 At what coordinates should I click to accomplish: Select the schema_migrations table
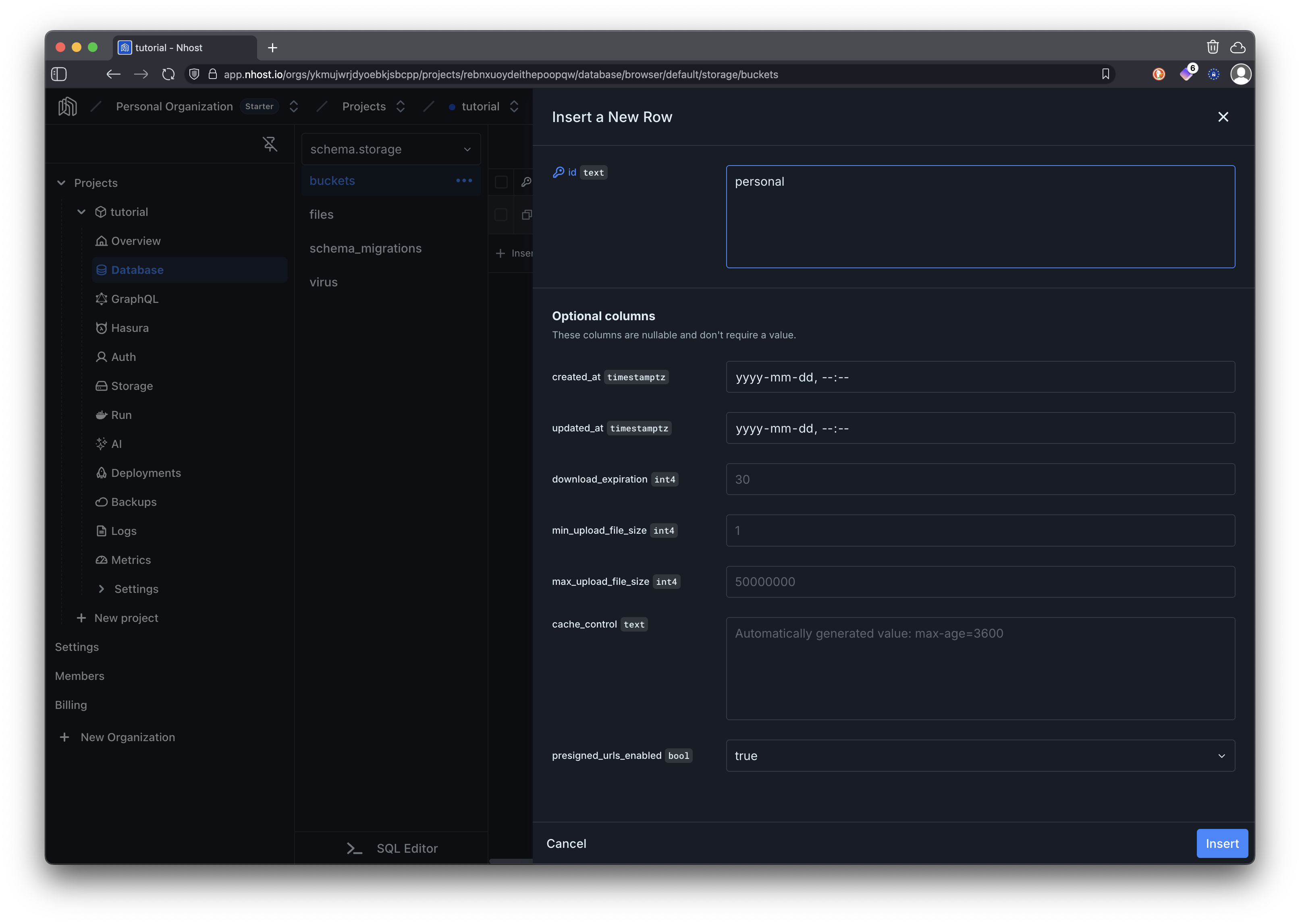click(x=365, y=248)
